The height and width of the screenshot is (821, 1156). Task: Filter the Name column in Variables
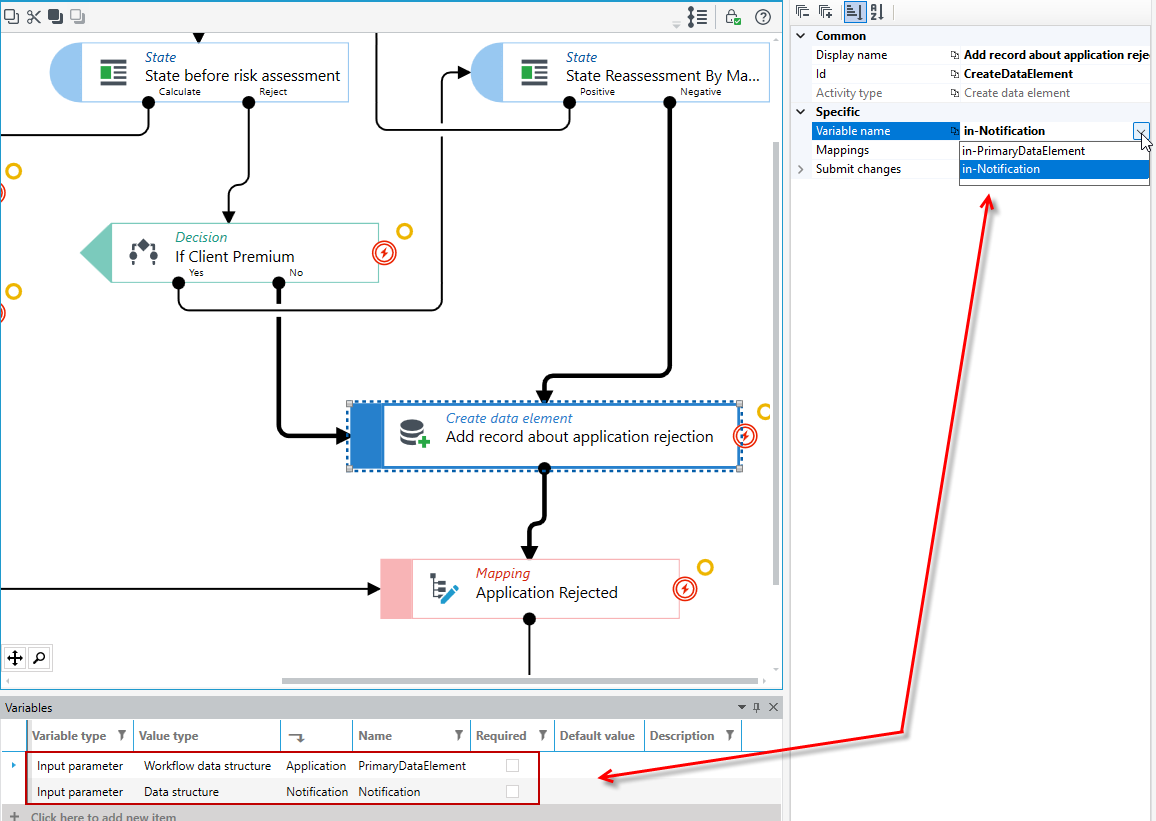(459, 736)
